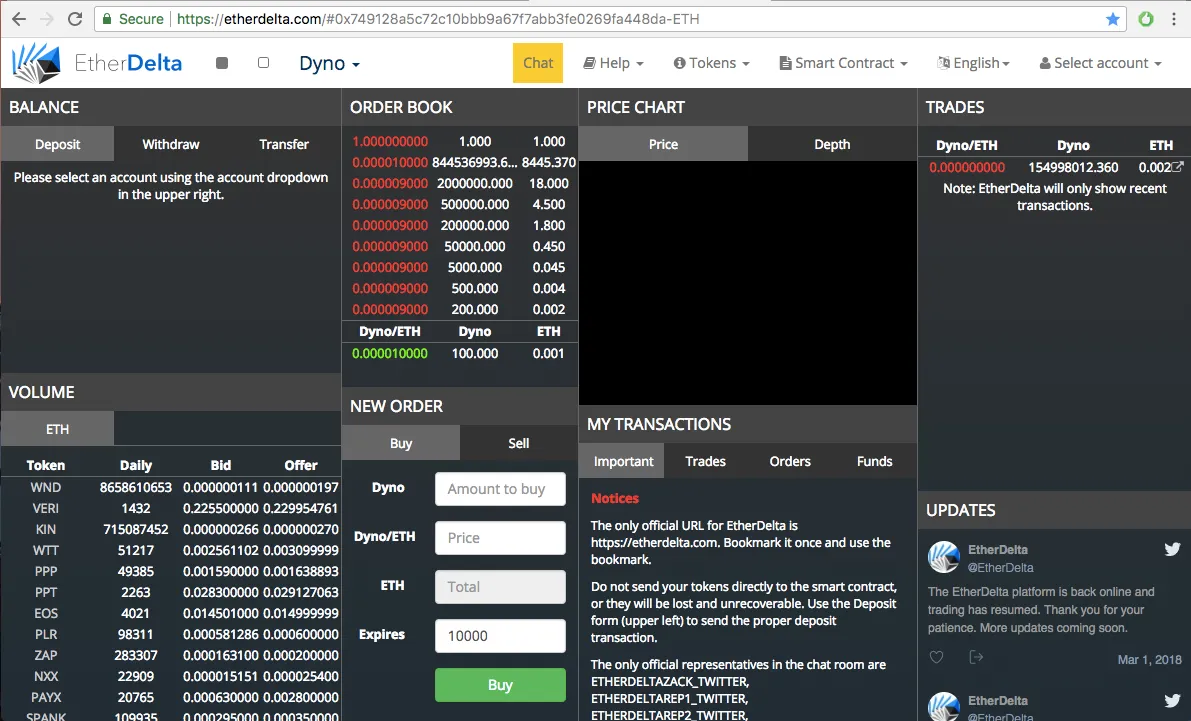
Task: Select the Buy tab in New Order
Action: (401, 443)
